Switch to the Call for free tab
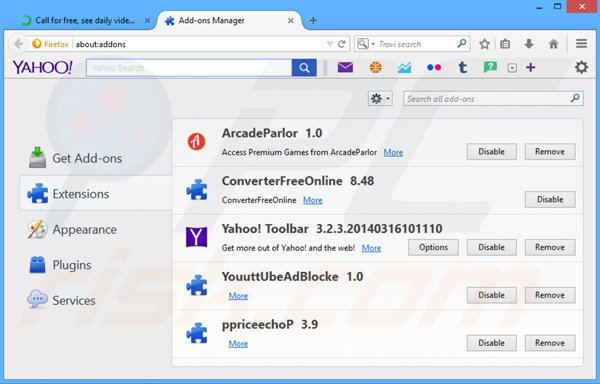 tap(85, 21)
